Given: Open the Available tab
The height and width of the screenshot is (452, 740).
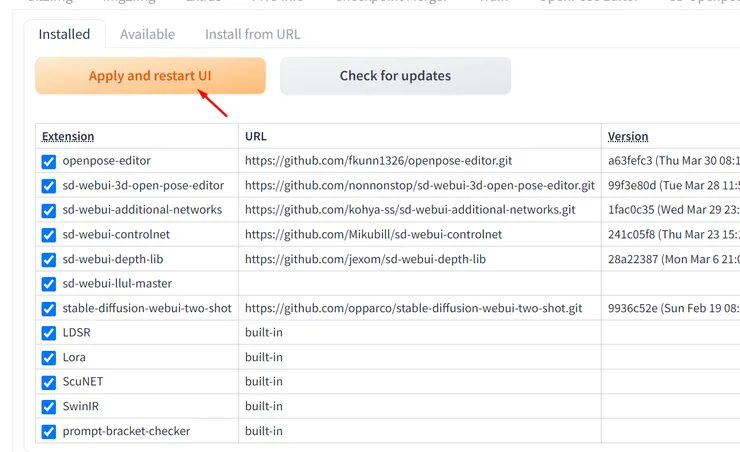Looking at the screenshot, I should [147, 34].
